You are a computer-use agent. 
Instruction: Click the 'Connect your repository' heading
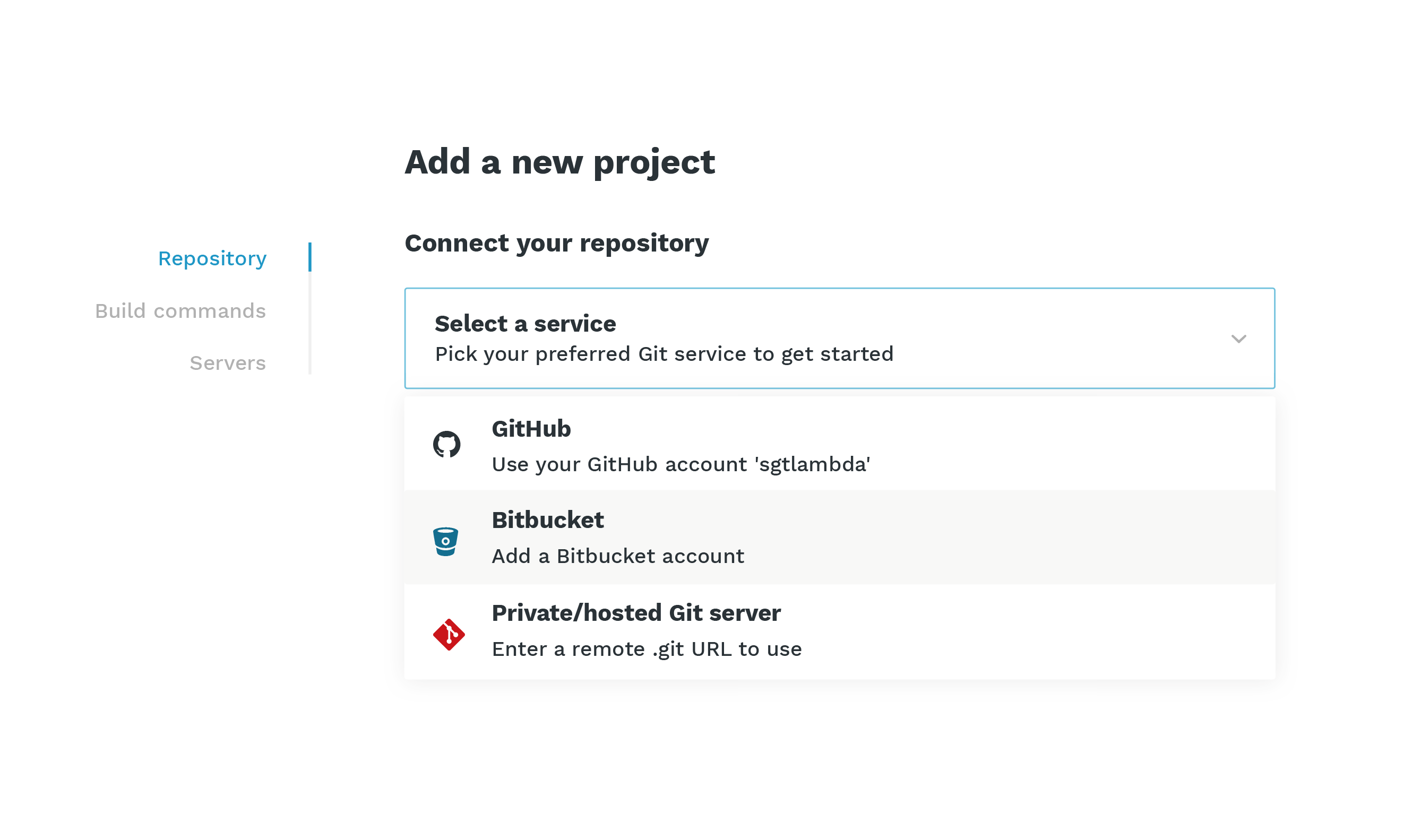point(557,244)
